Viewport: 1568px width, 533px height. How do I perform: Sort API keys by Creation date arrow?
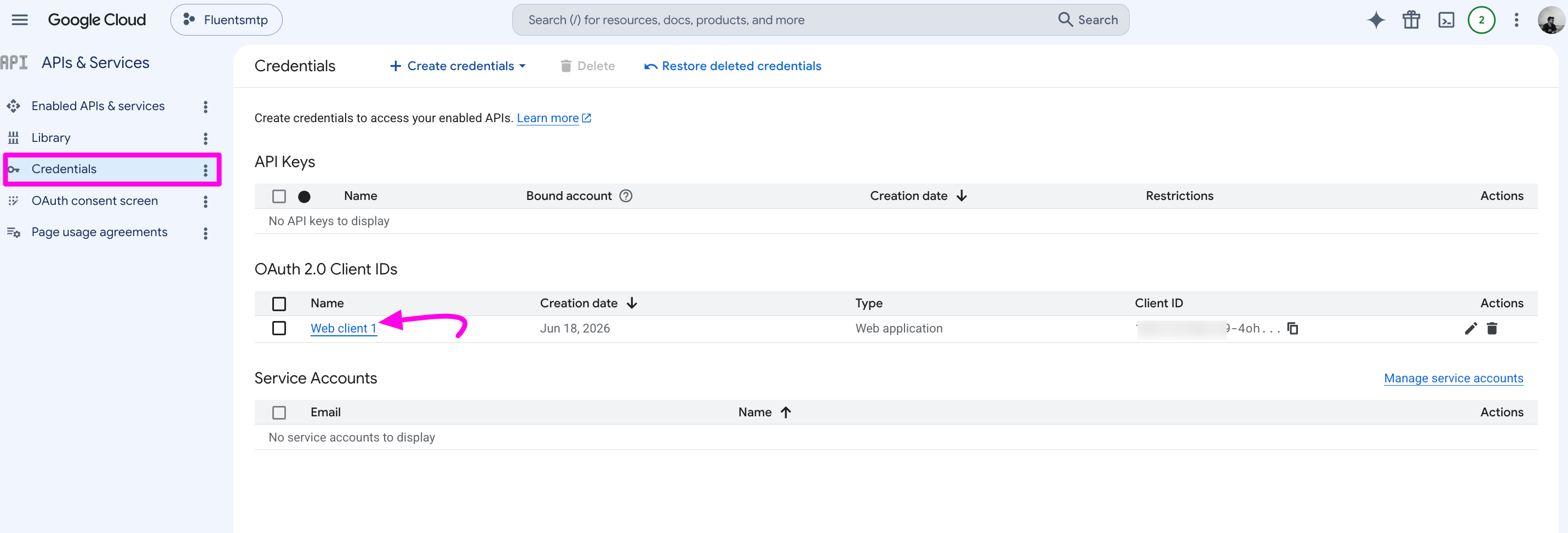point(962,196)
